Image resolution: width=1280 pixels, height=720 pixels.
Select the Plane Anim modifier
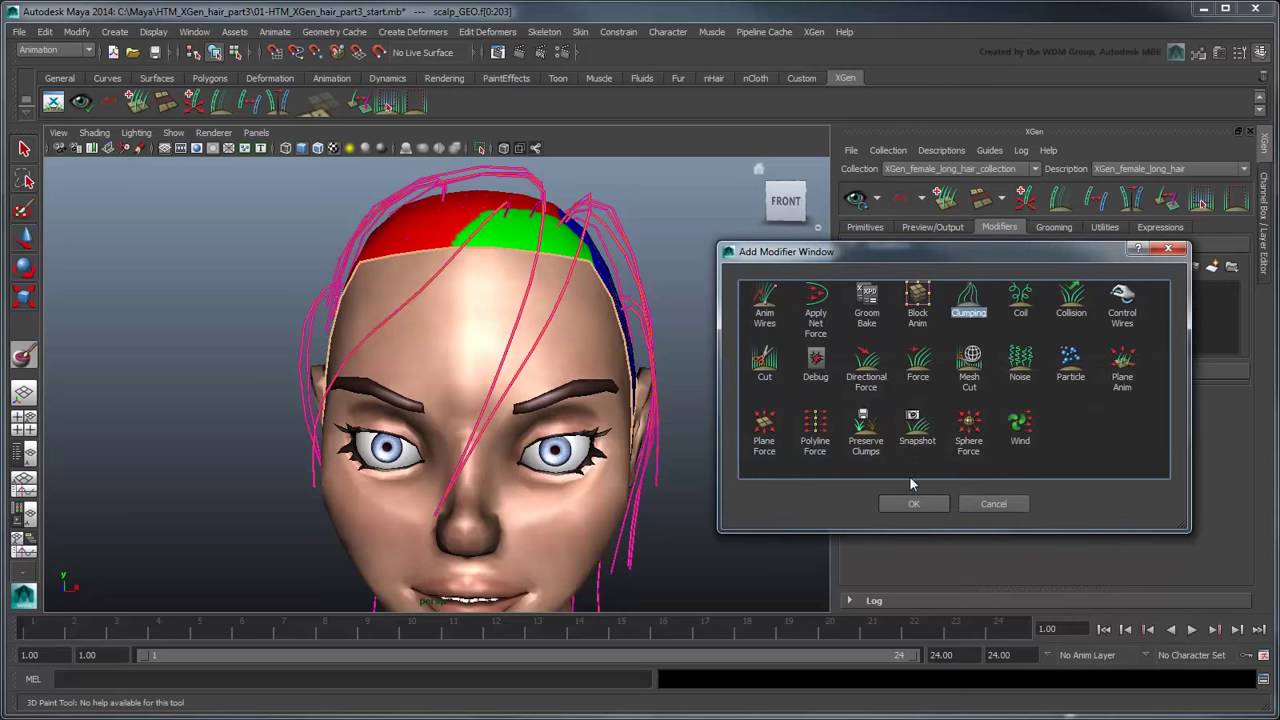1122,370
